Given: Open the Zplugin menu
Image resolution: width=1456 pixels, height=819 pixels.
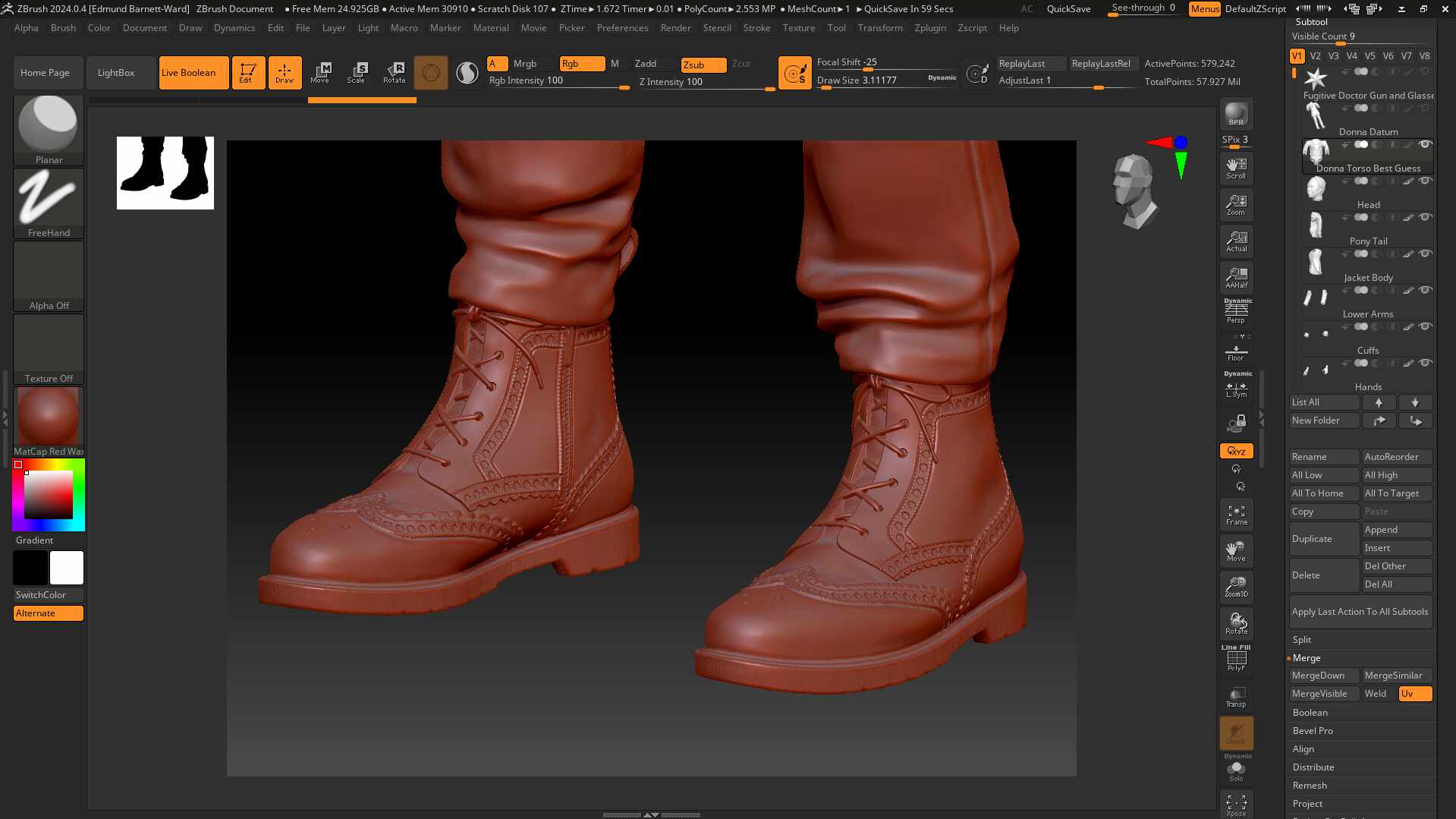Looking at the screenshot, I should point(930,28).
